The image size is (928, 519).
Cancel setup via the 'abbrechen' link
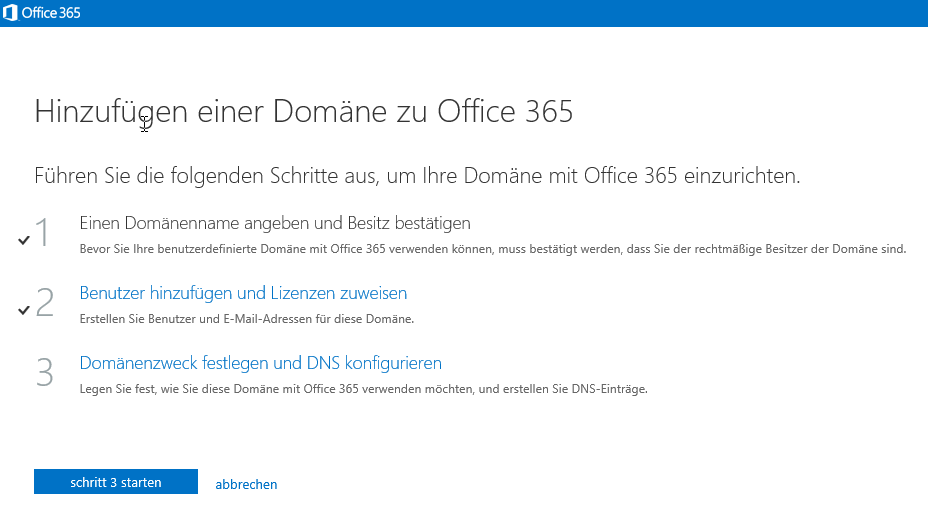point(246,484)
